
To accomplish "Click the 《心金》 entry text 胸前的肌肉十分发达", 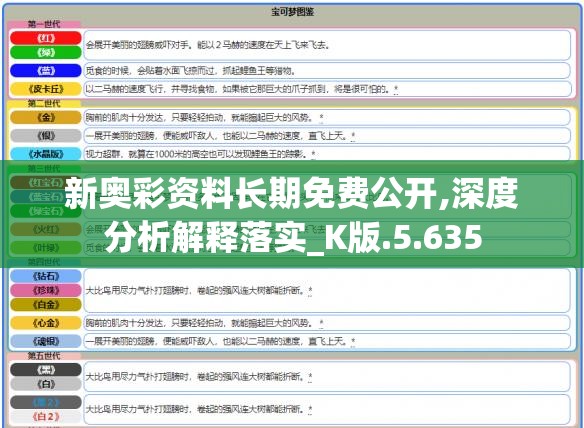I will point(199,323).
